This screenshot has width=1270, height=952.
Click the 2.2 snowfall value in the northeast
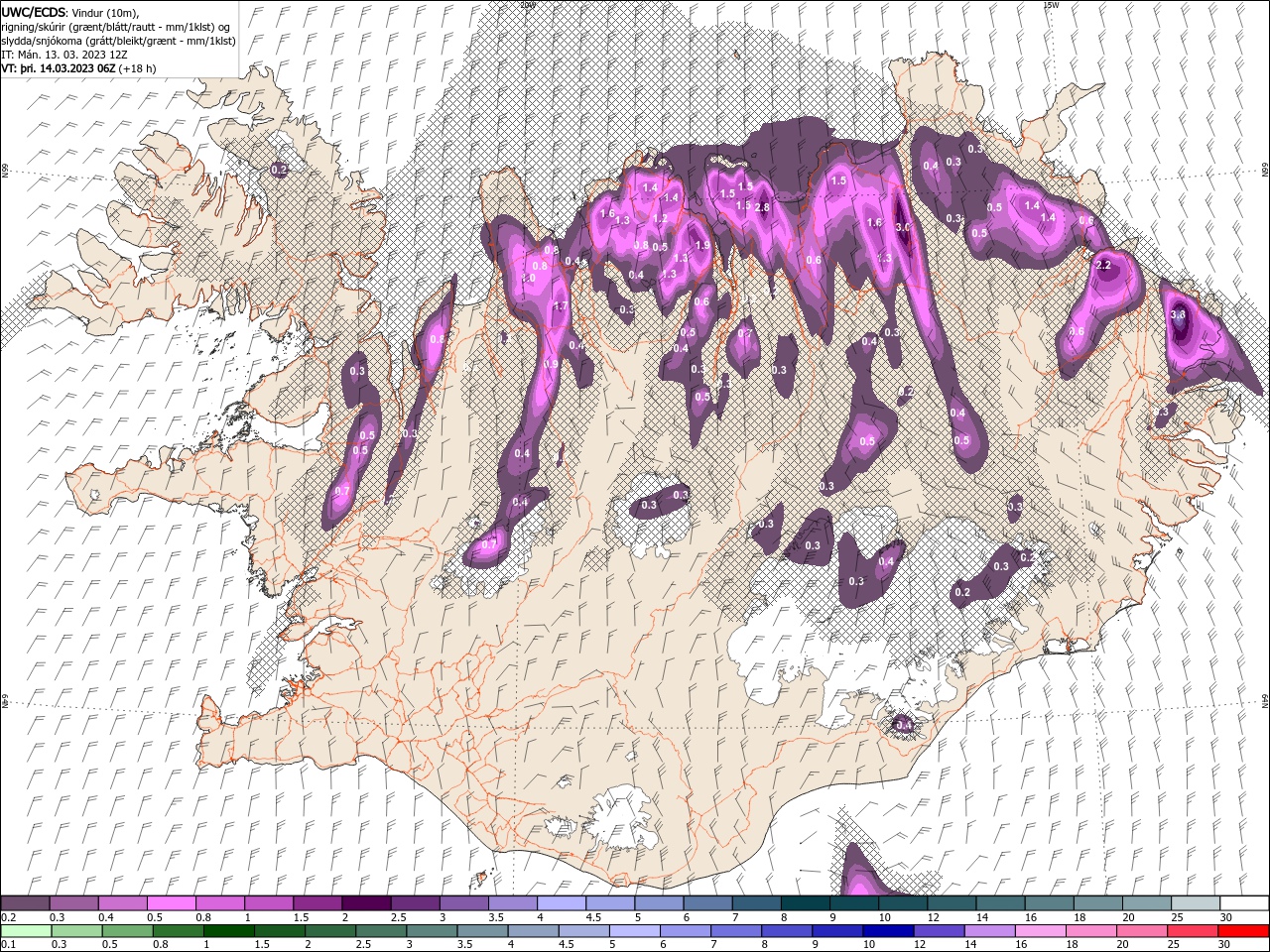pos(1102,265)
